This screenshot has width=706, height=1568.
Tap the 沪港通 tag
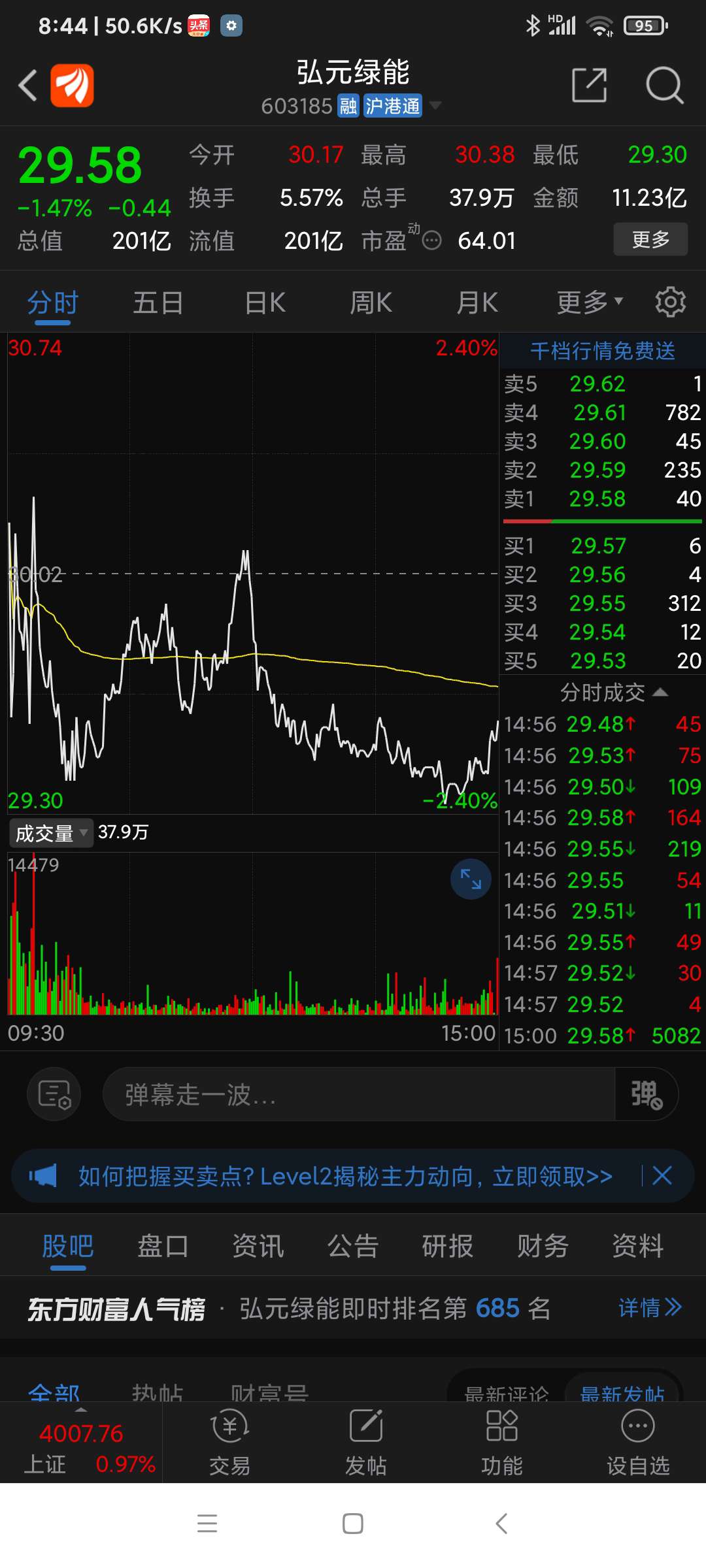(x=392, y=105)
